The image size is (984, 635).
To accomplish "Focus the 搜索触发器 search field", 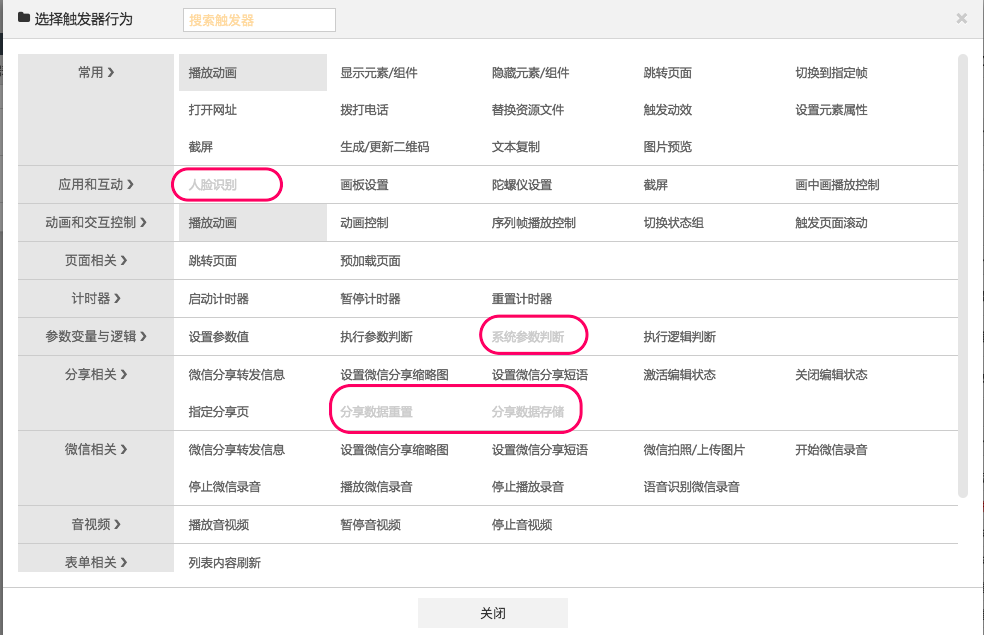I will click(x=259, y=20).
